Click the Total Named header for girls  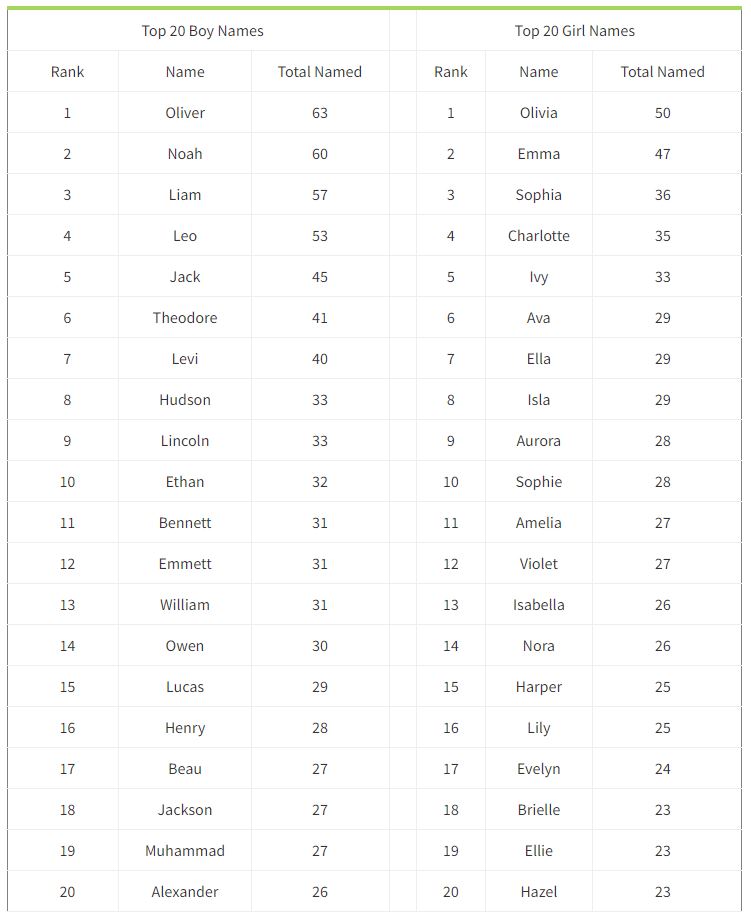coord(663,72)
